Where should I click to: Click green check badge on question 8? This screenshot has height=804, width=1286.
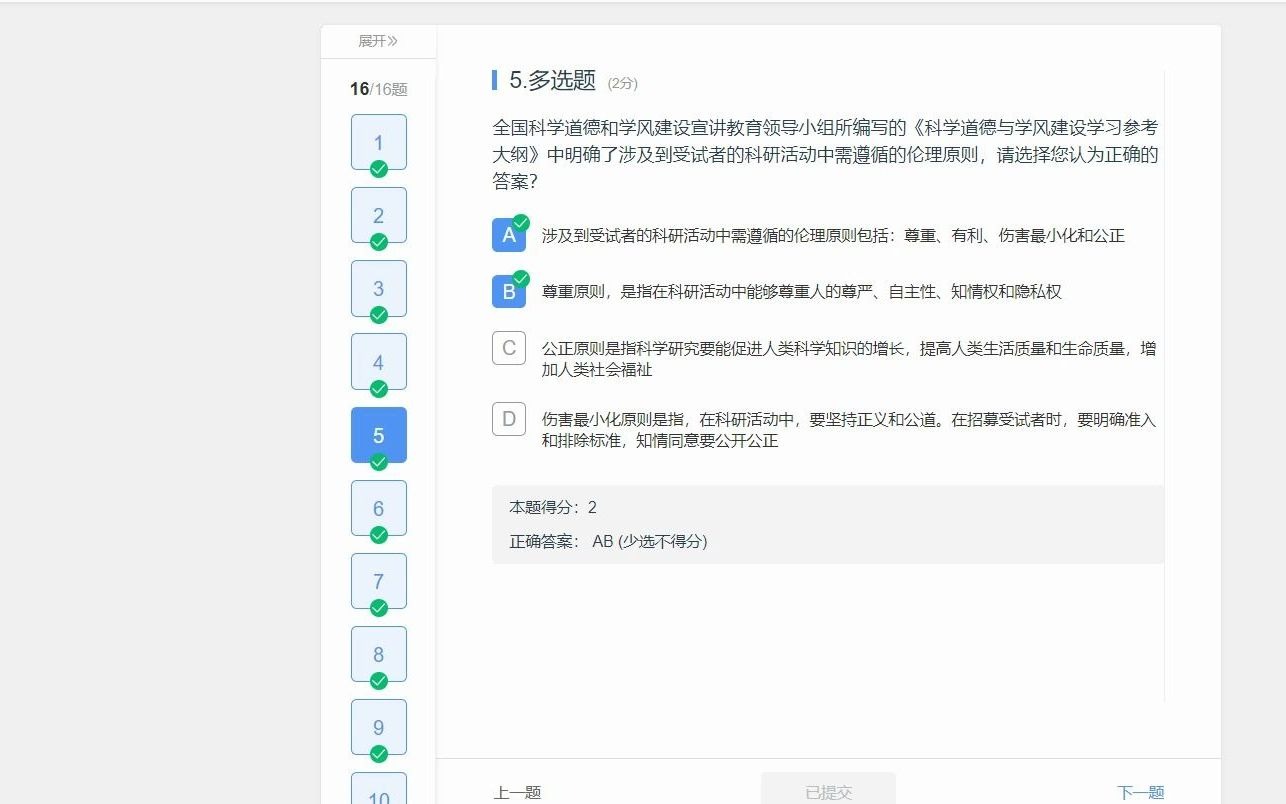[379, 681]
